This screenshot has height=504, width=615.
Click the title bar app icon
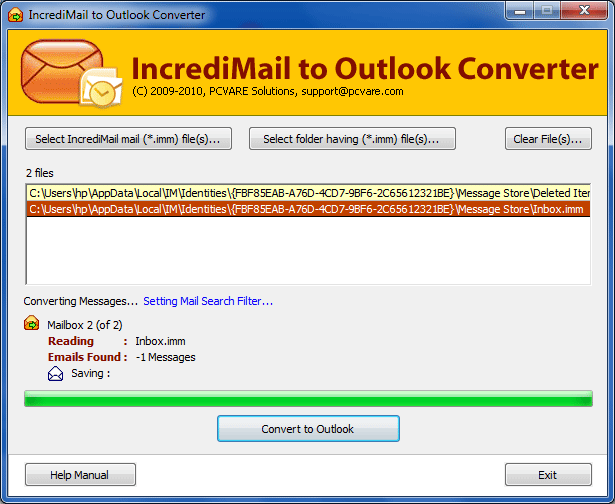pyautogui.click(x=15, y=15)
